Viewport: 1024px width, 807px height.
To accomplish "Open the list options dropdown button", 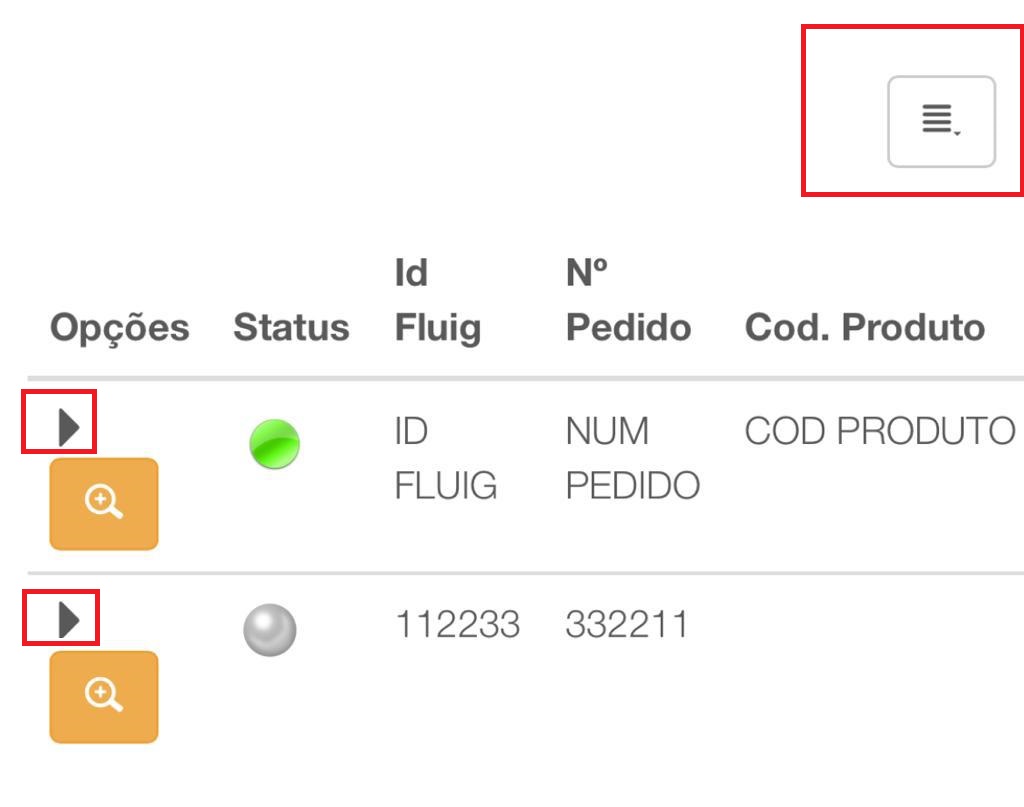I will coord(941,121).
